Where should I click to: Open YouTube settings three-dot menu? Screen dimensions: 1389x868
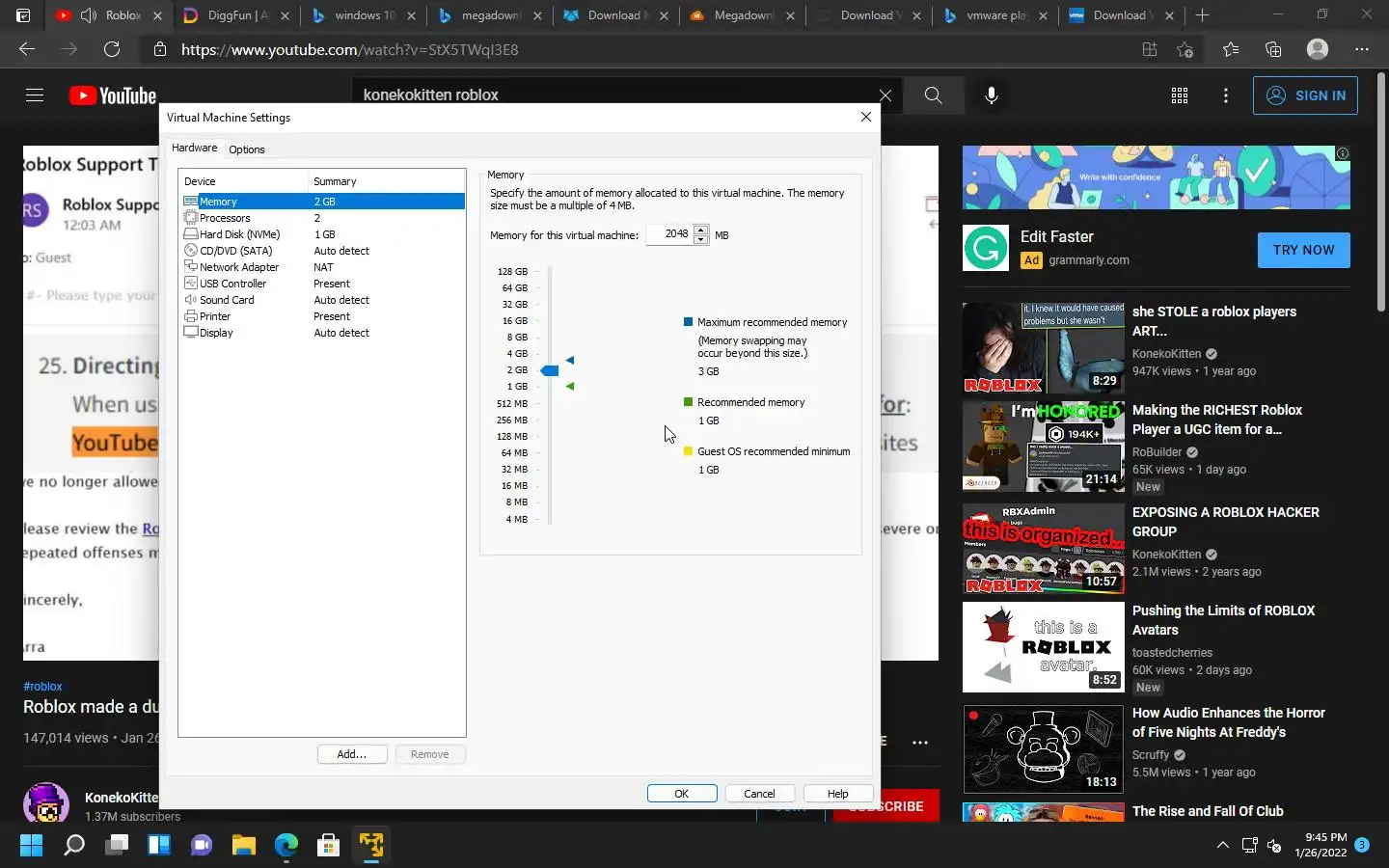click(1225, 95)
